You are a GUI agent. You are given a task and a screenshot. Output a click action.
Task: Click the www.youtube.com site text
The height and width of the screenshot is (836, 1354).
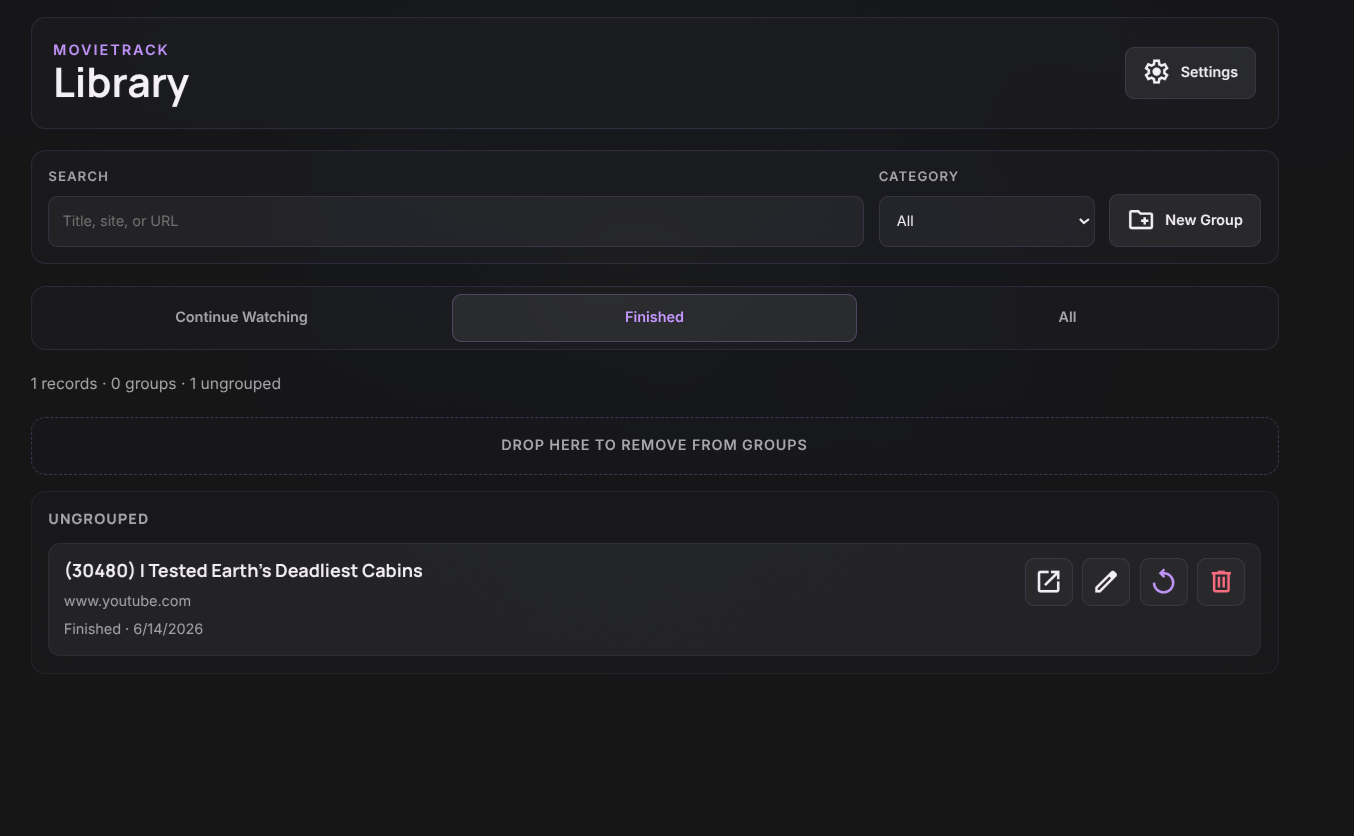click(x=127, y=601)
